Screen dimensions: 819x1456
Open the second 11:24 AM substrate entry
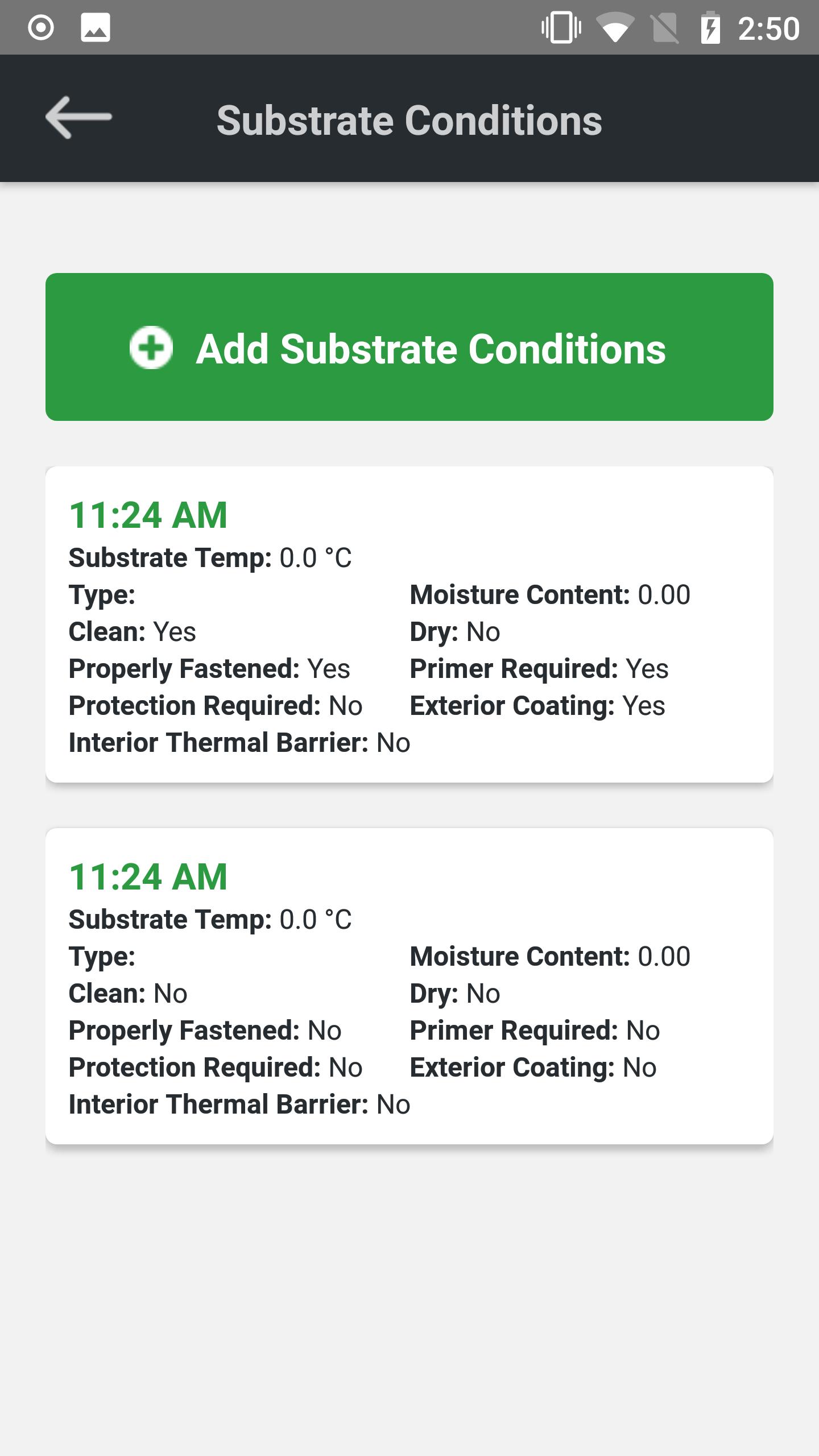[x=409, y=986]
